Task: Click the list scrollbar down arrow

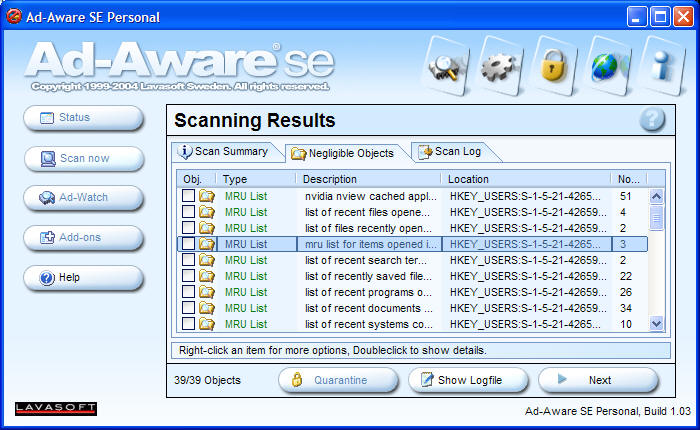Action: (x=657, y=323)
